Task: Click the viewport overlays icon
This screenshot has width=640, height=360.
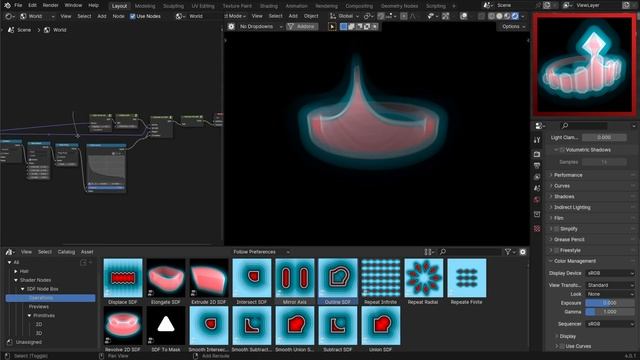Action: tap(464, 16)
